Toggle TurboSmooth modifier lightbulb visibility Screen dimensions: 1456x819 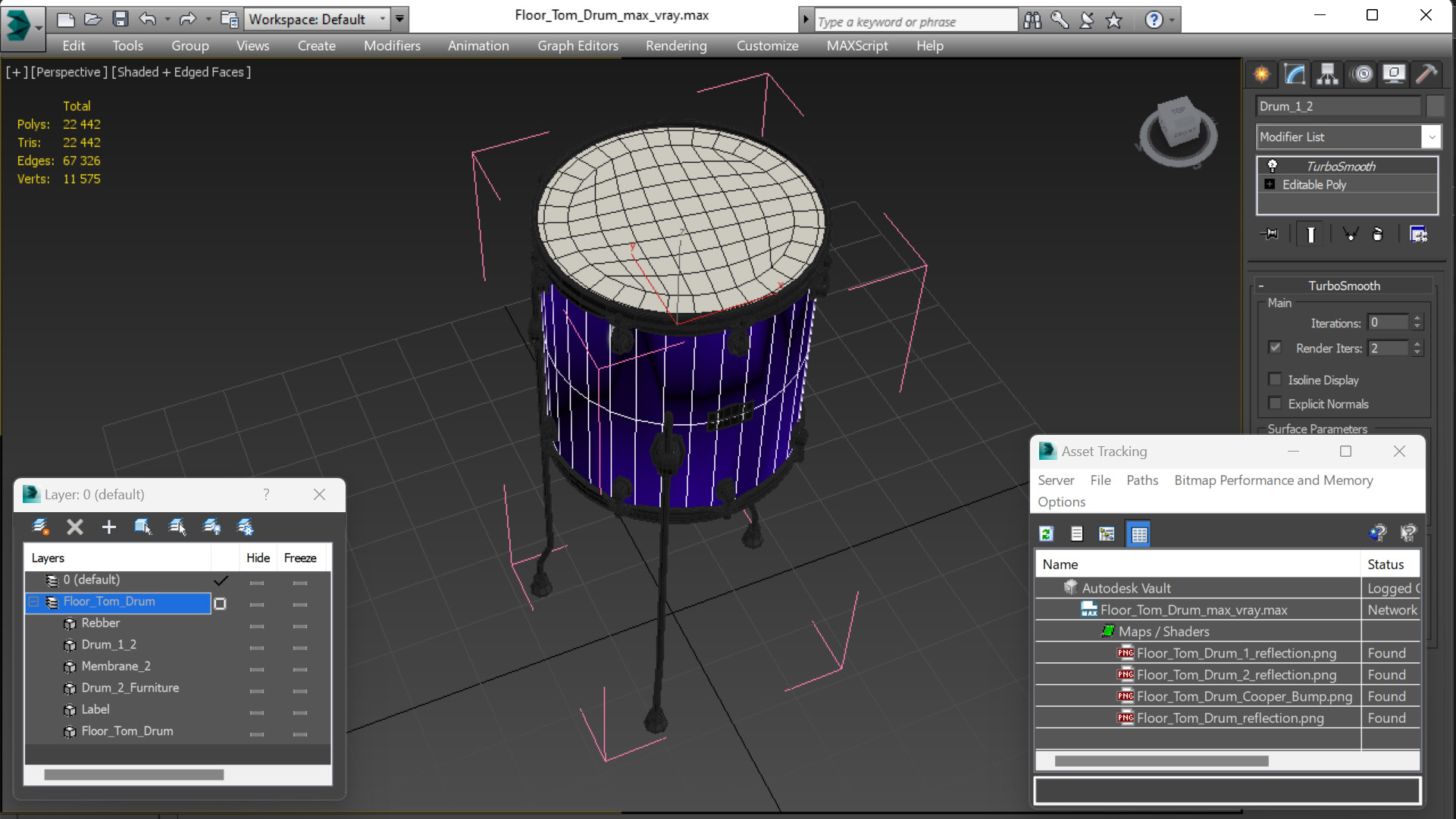coord(1273,166)
